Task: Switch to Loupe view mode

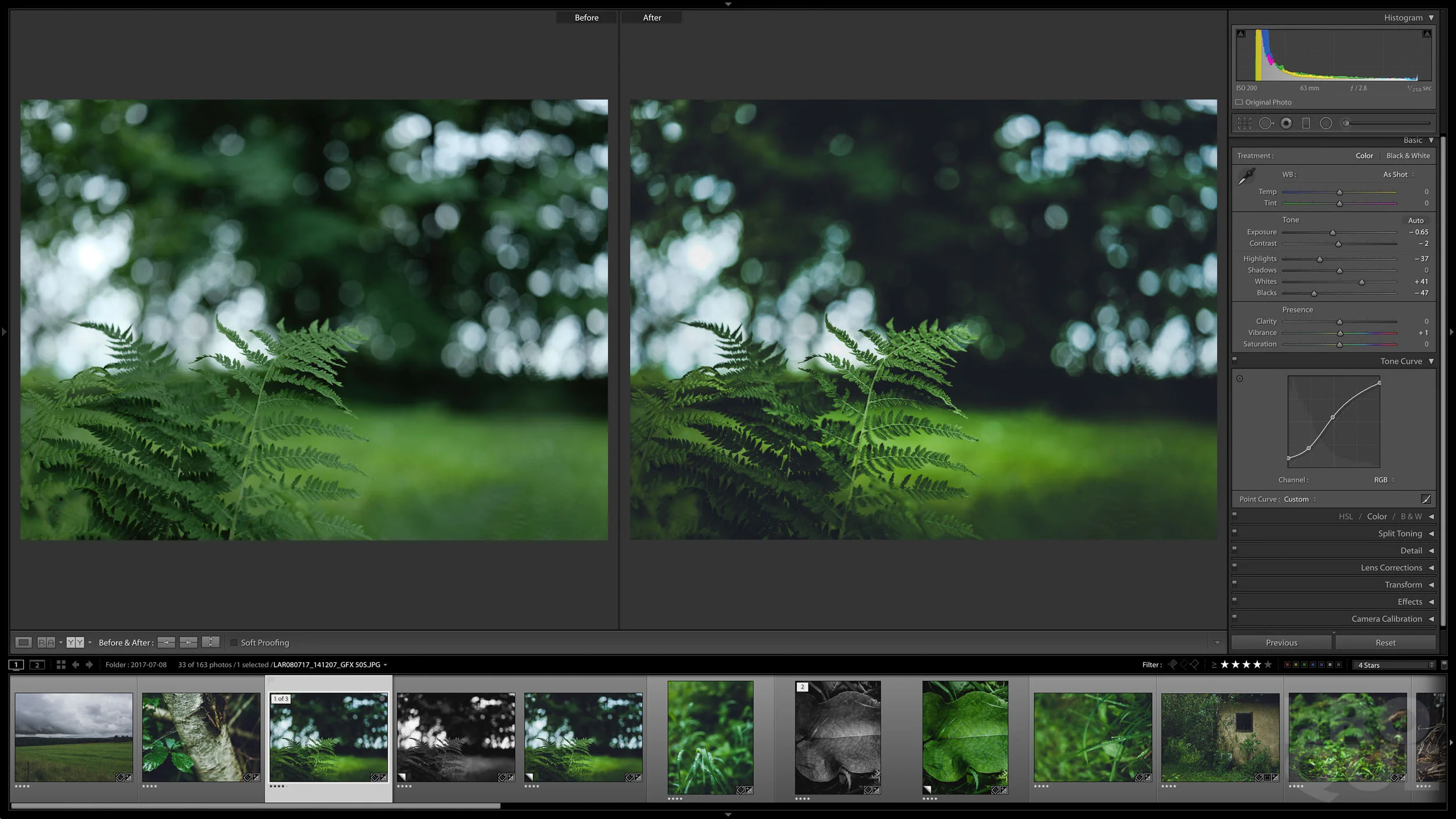Action: click(23, 643)
